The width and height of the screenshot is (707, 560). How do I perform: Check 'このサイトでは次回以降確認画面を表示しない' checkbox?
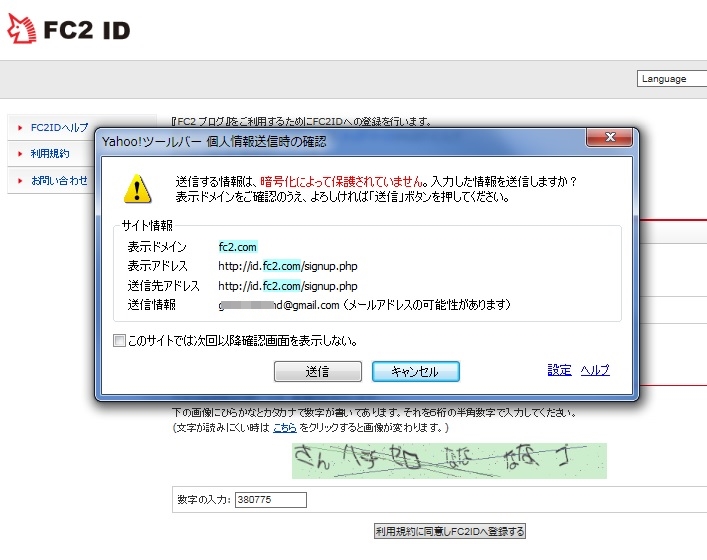coord(119,340)
